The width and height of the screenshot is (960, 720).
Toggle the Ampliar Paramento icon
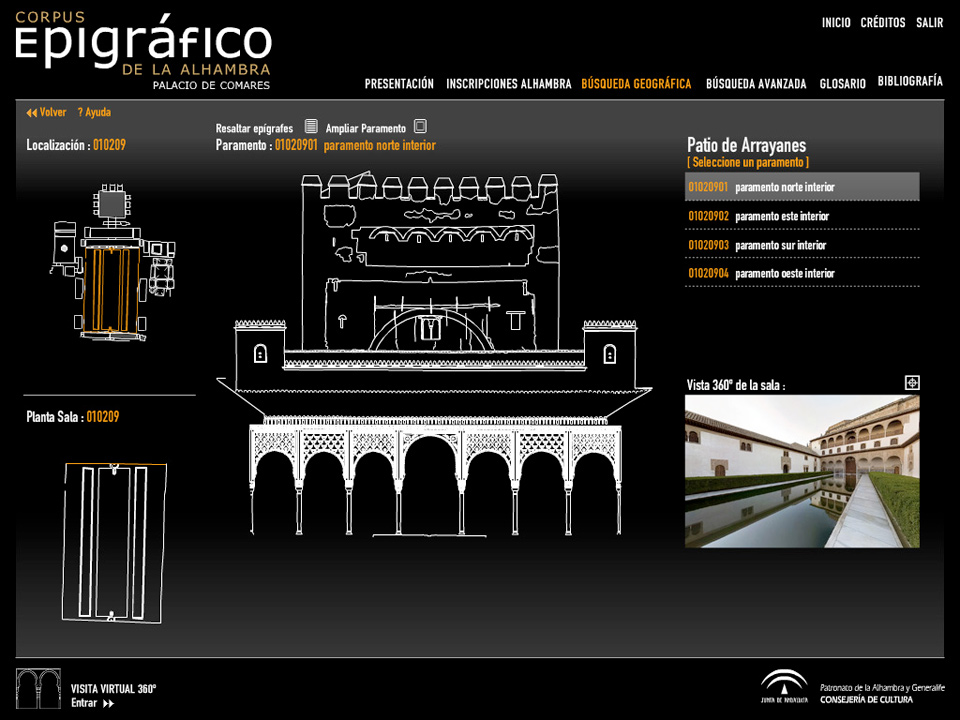coord(420,126)
